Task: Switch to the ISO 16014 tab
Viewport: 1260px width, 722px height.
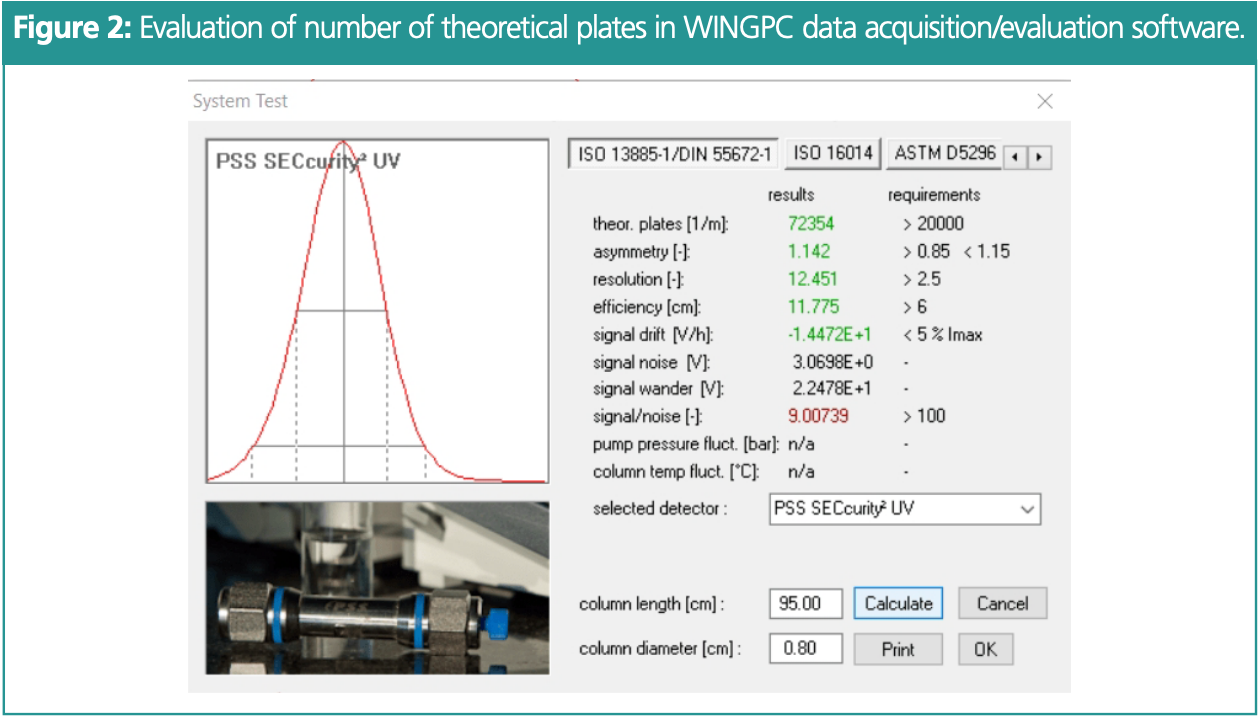Action: pos(832,154)
